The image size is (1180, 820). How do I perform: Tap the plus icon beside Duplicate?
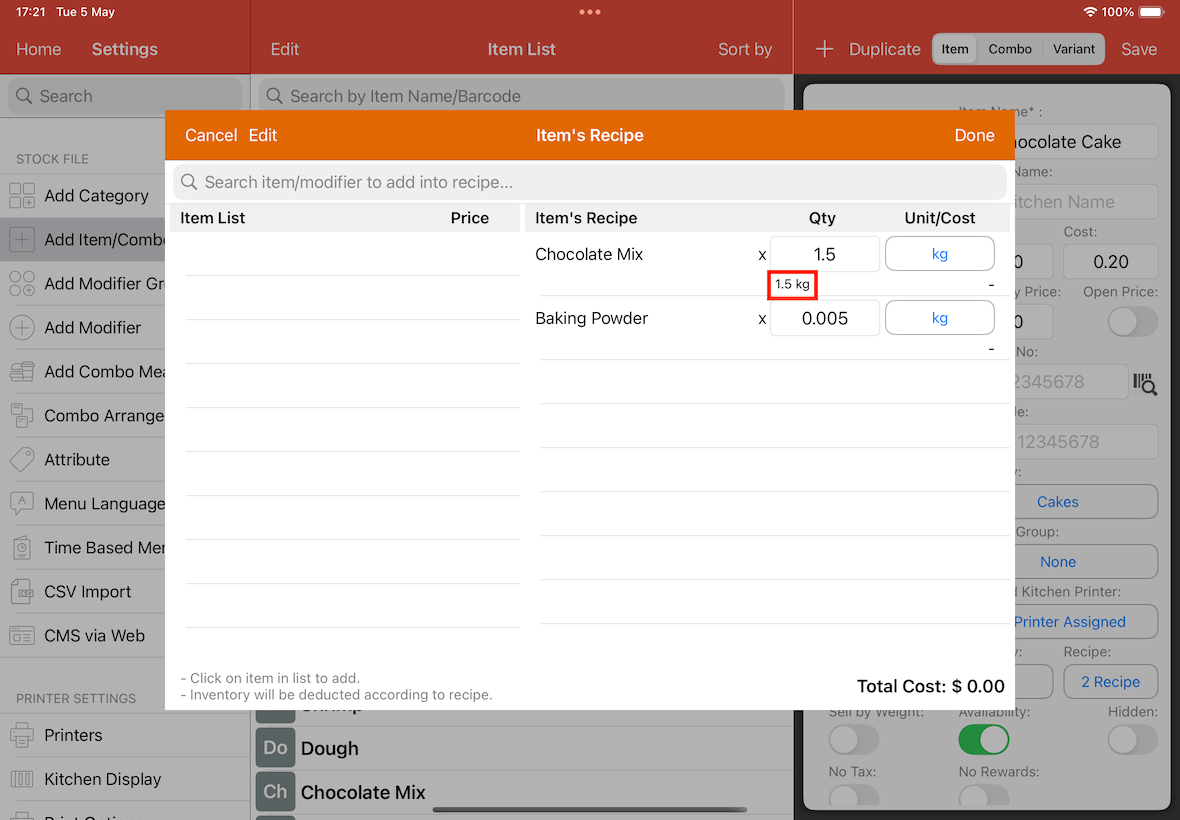point(824,50)
